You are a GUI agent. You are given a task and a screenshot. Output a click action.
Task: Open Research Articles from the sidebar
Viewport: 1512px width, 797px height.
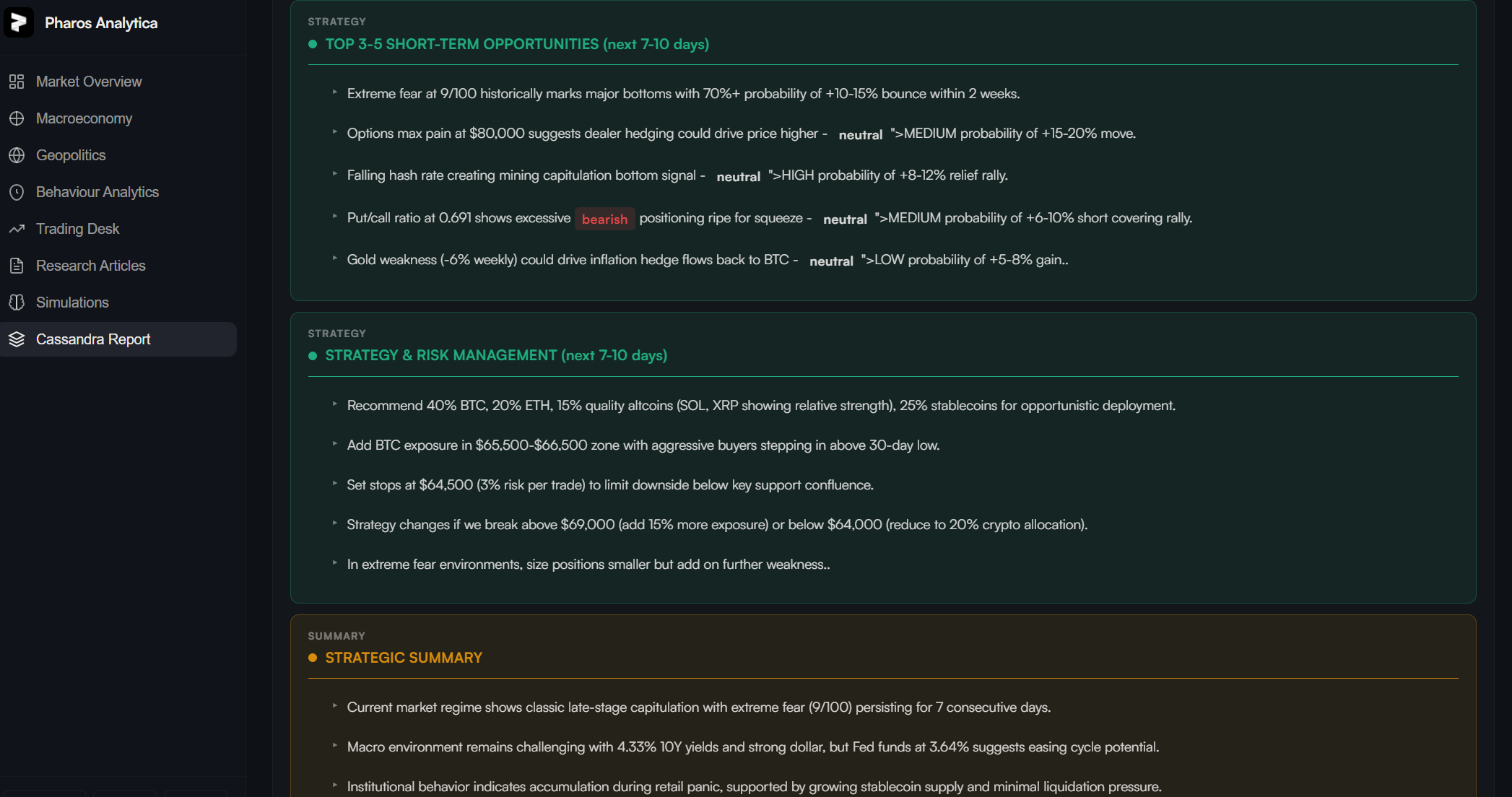[x=91, y=266]
